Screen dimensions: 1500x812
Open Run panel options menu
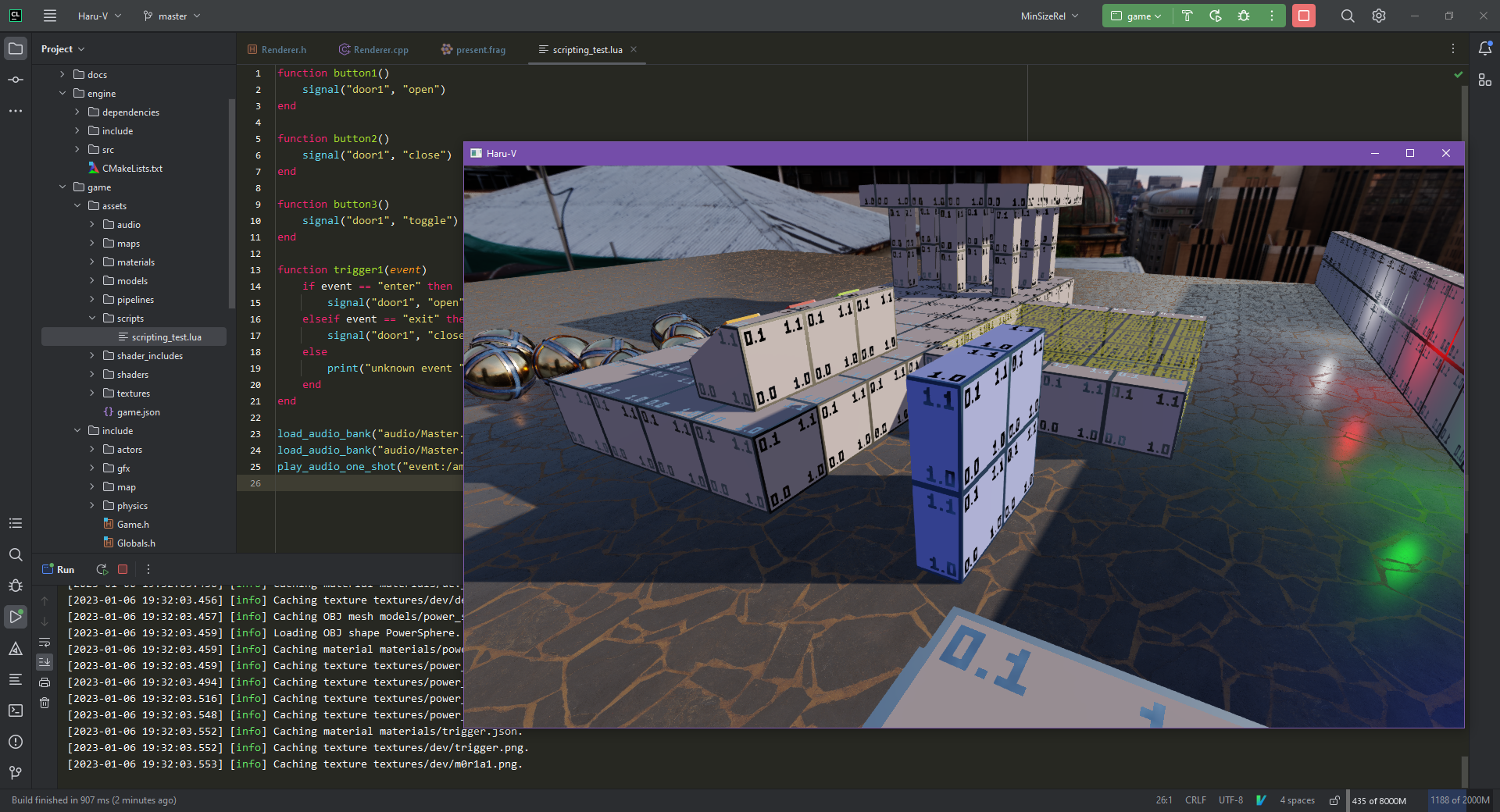[148, 569]
